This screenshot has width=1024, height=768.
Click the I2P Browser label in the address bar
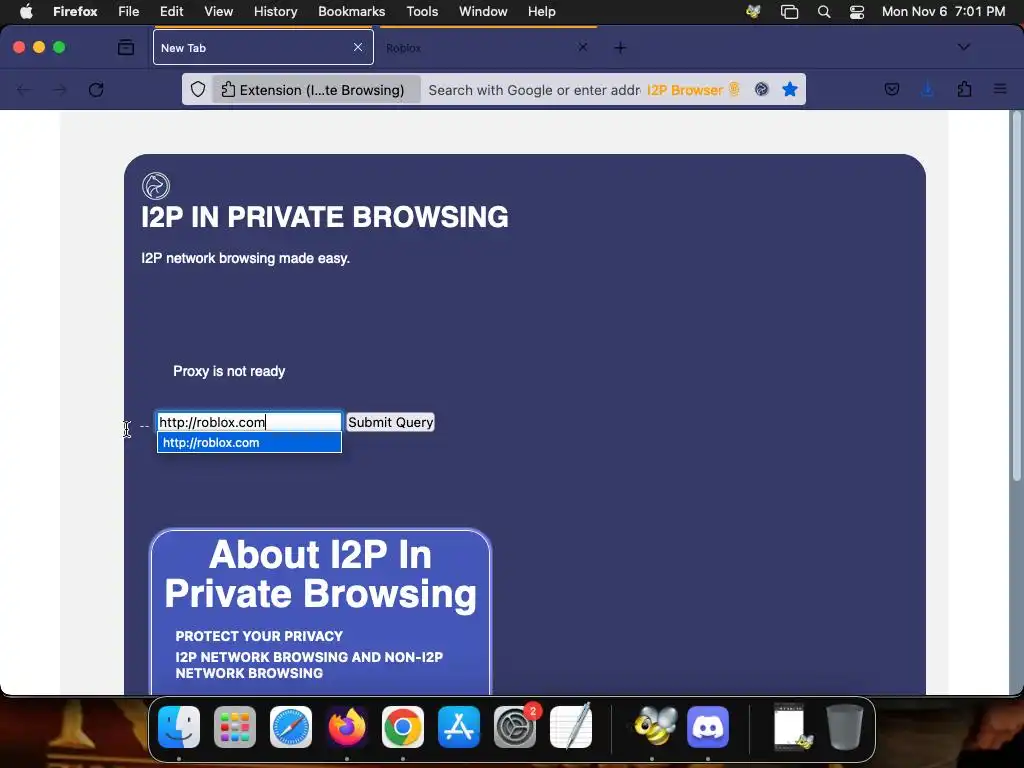[x=685, y=90]
